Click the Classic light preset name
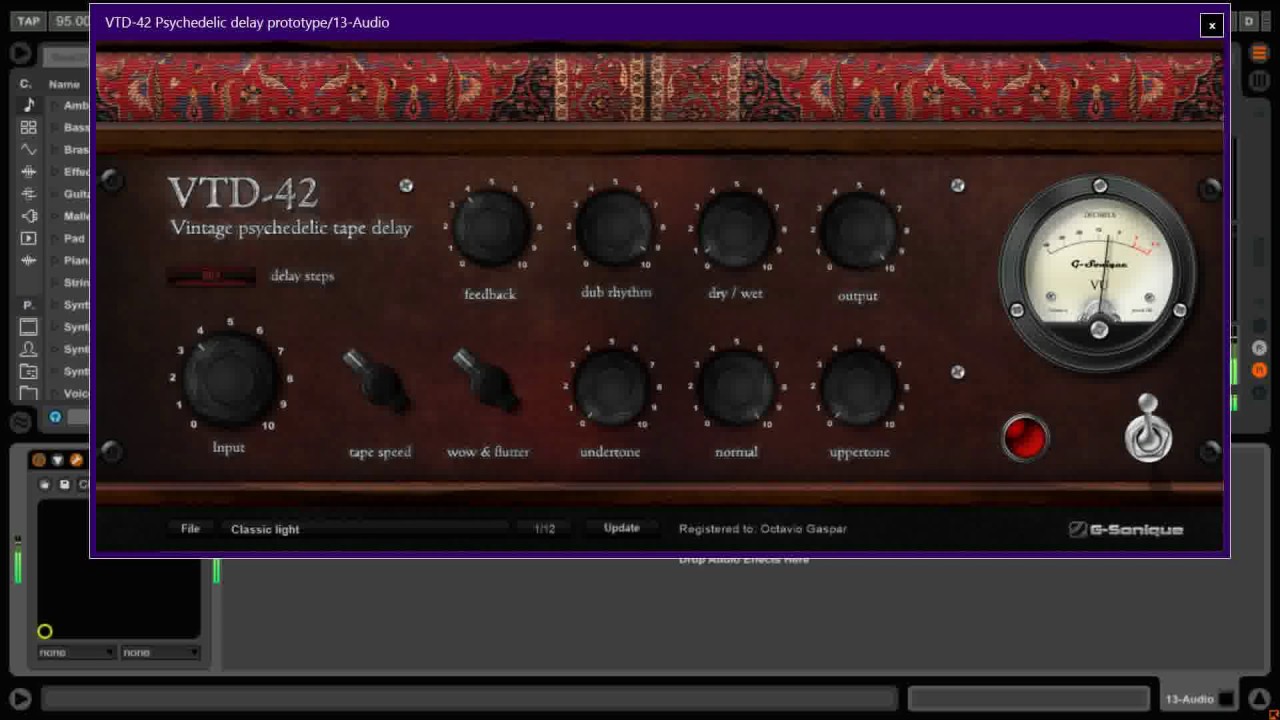 (265, 529)
